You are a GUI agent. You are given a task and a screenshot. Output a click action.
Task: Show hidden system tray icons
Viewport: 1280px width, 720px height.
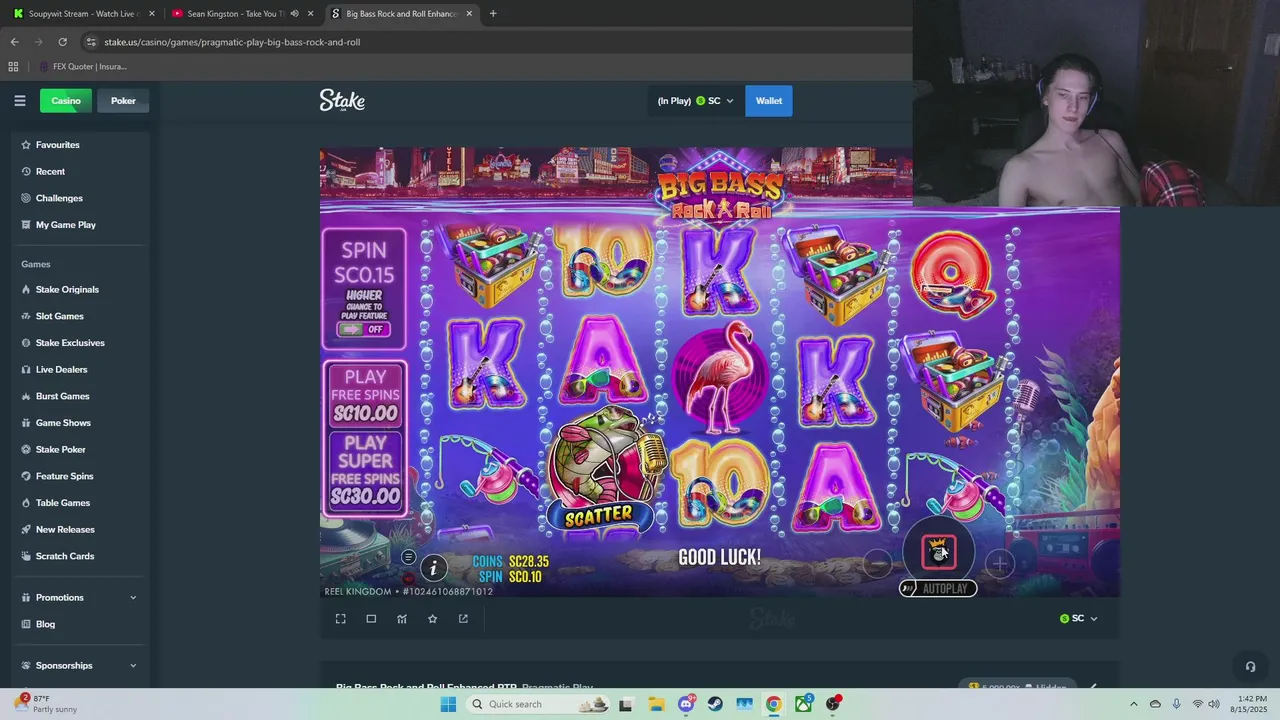(1133, 704)
